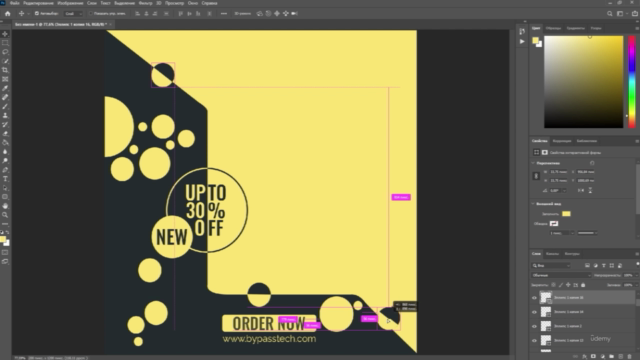Select the Eyedropper tool
The height and width of the screenshot is (360, 640).
coord(5,88)
